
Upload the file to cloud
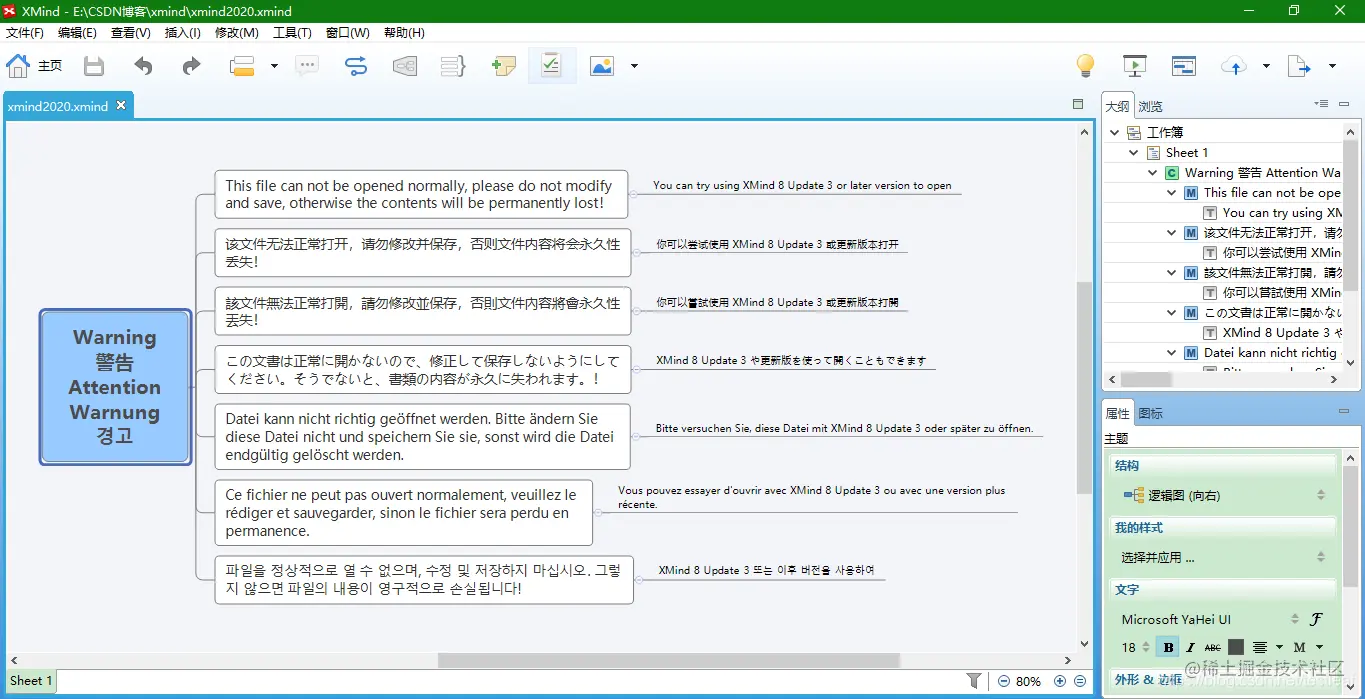point(1234,65)
